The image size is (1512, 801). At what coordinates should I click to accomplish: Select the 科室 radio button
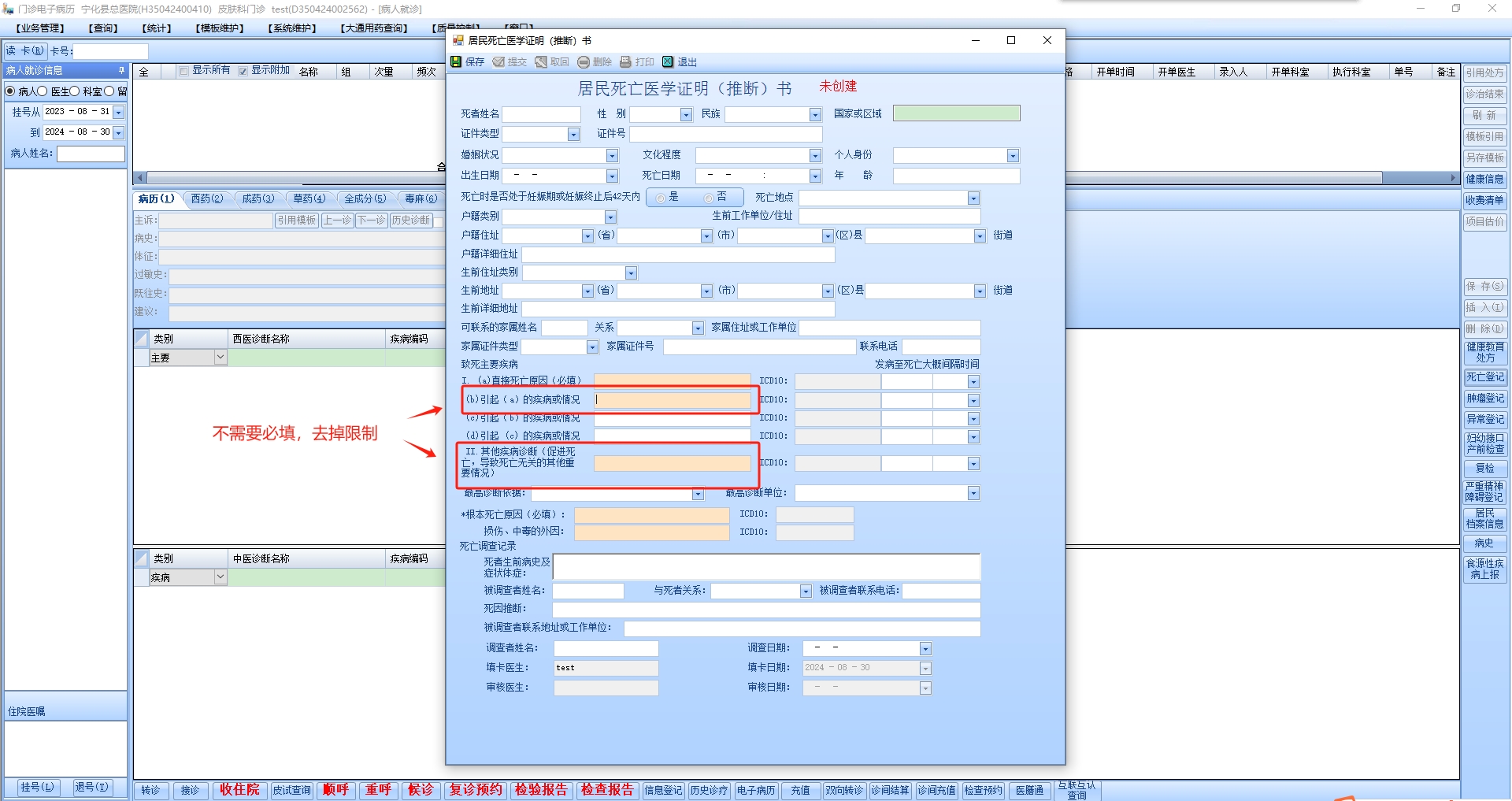point(76,91)
